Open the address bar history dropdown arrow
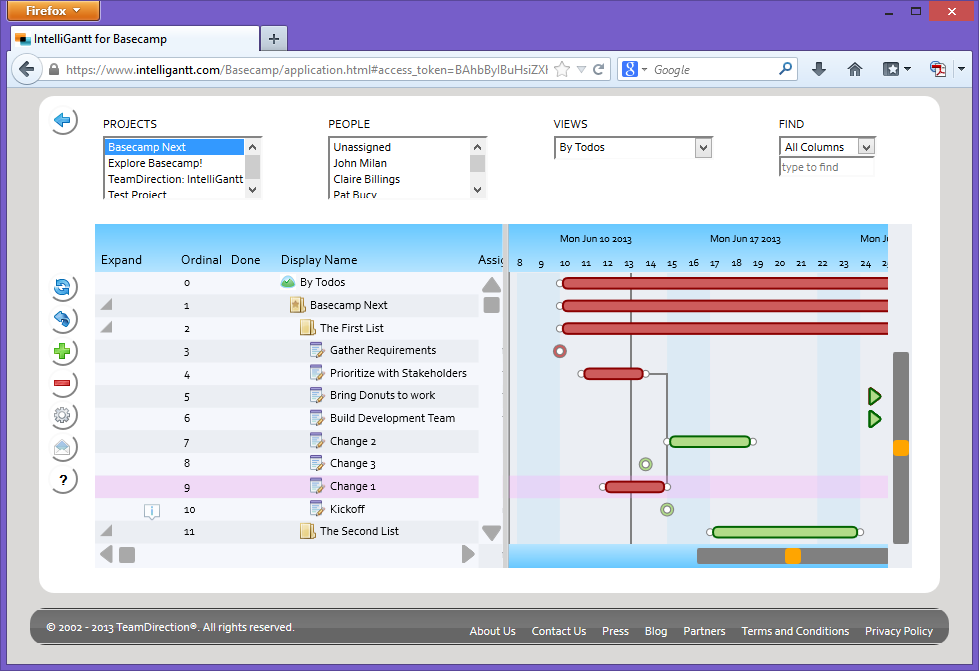Screen dimensions: 979x671 (581, 69)
